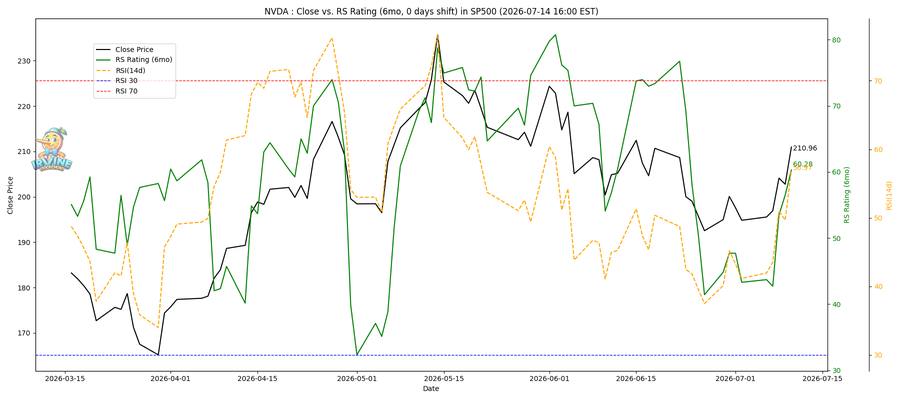900x400 pixels.
Task: Click the 170 tick on Close Price axis
Action: [x=25, y=333]
